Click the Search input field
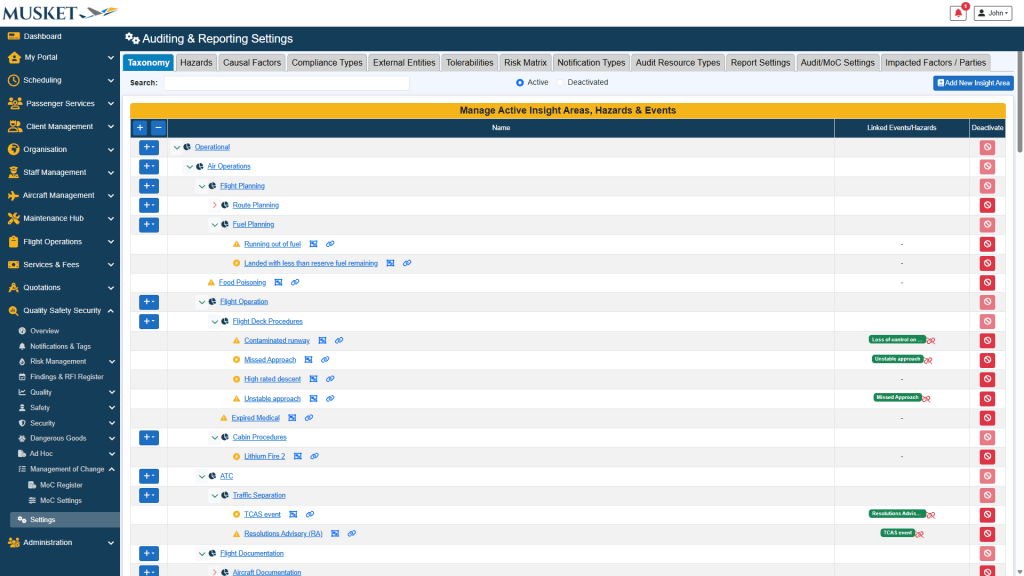 coord(286,83)
